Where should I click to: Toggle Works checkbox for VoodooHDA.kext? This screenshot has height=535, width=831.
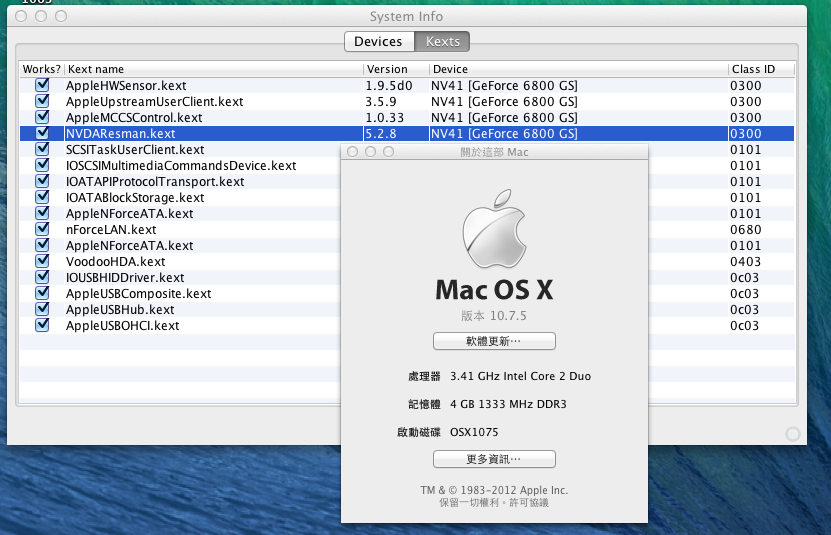tap(42, 261)
